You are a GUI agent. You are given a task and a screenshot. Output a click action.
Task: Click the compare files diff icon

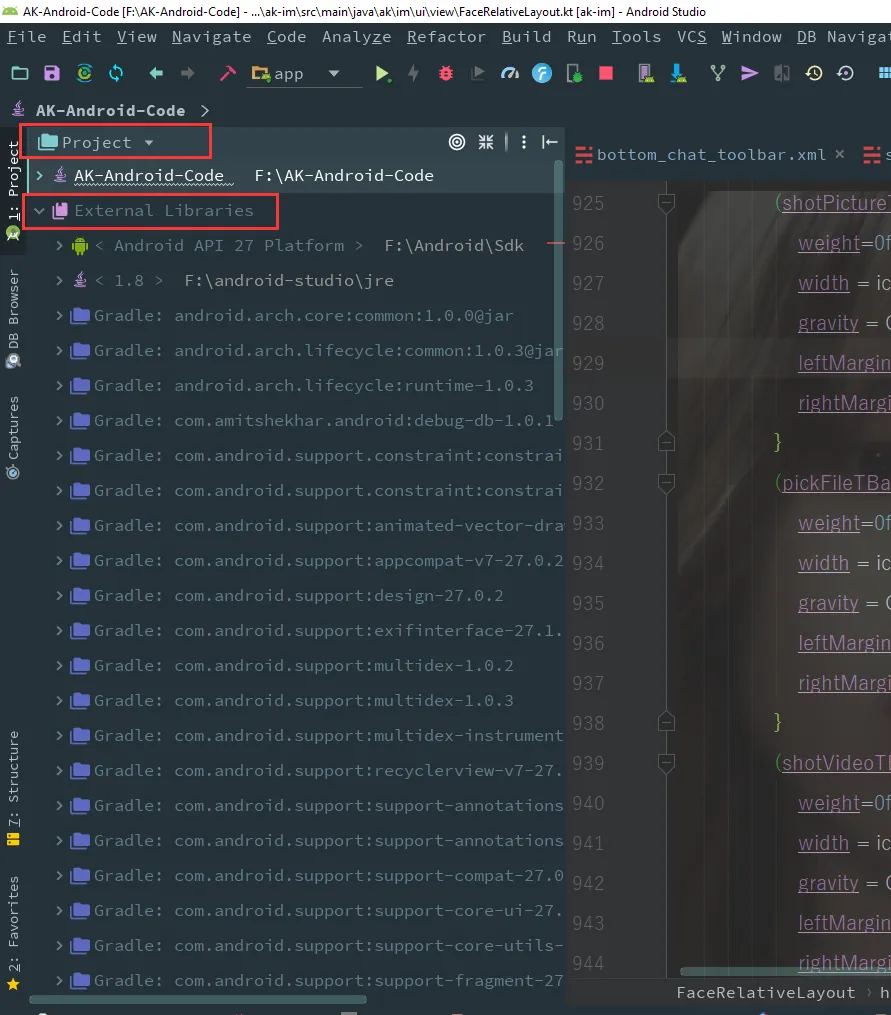[782, 74]
